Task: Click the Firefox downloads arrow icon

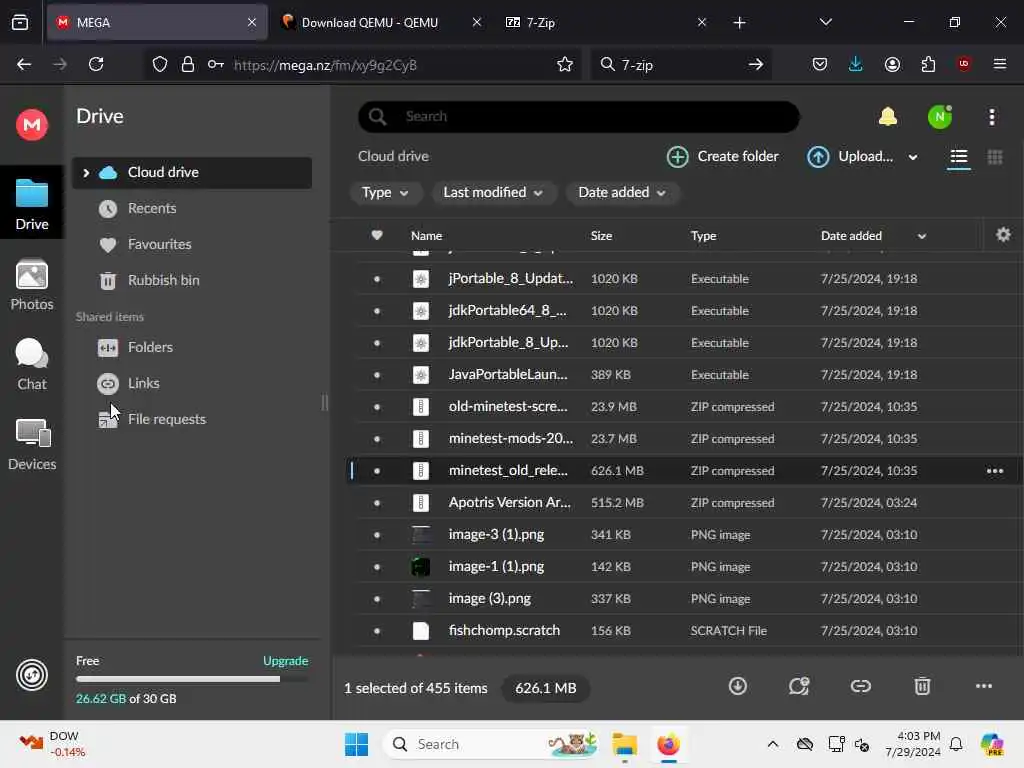Action: [x=855, y=64]
